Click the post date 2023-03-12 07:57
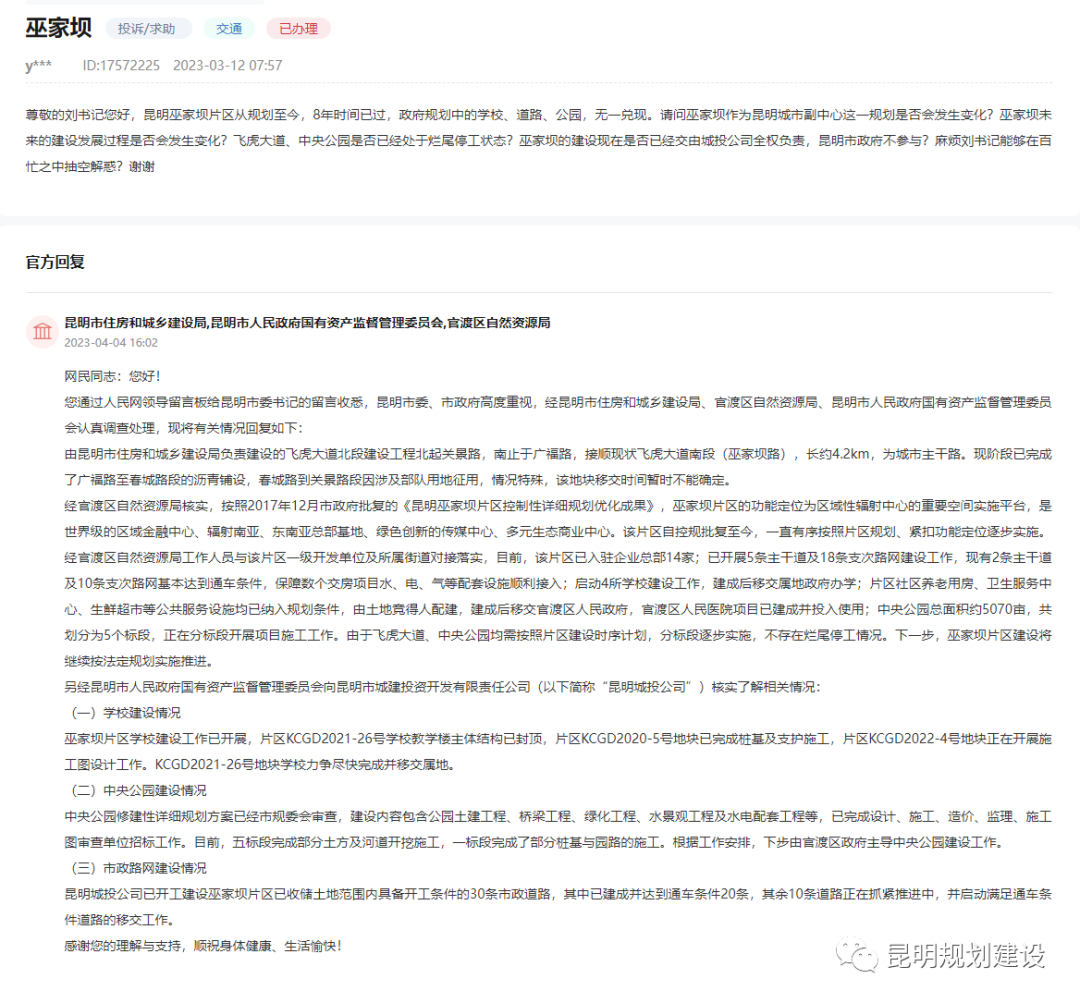The width and height of the screenshot is (1080, 1003). click(228, 65)
